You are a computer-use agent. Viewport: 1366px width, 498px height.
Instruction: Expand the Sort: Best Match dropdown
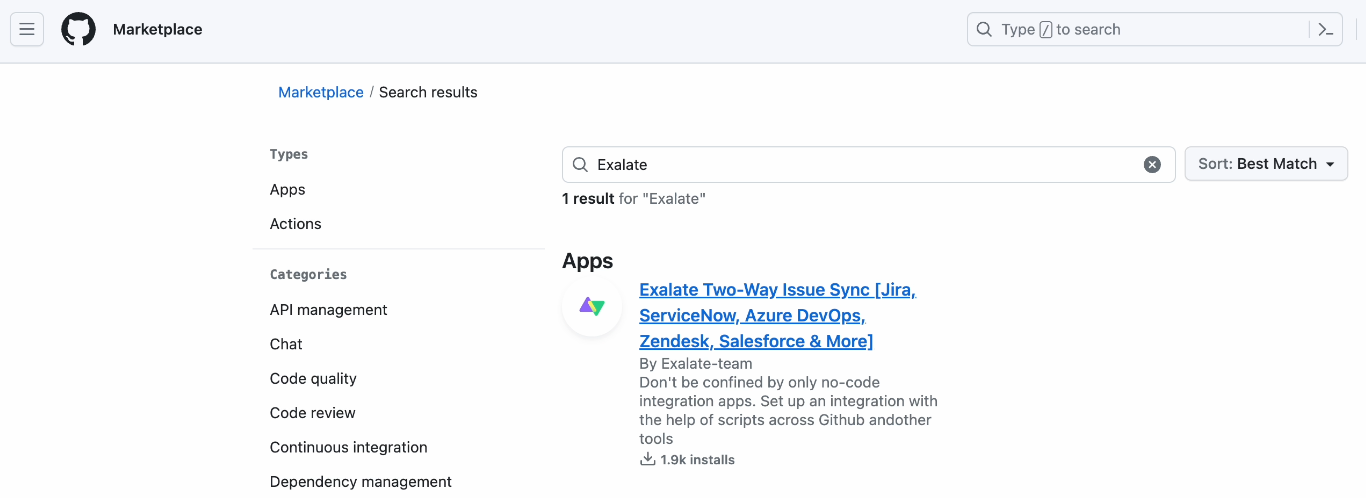point(1265,164)
